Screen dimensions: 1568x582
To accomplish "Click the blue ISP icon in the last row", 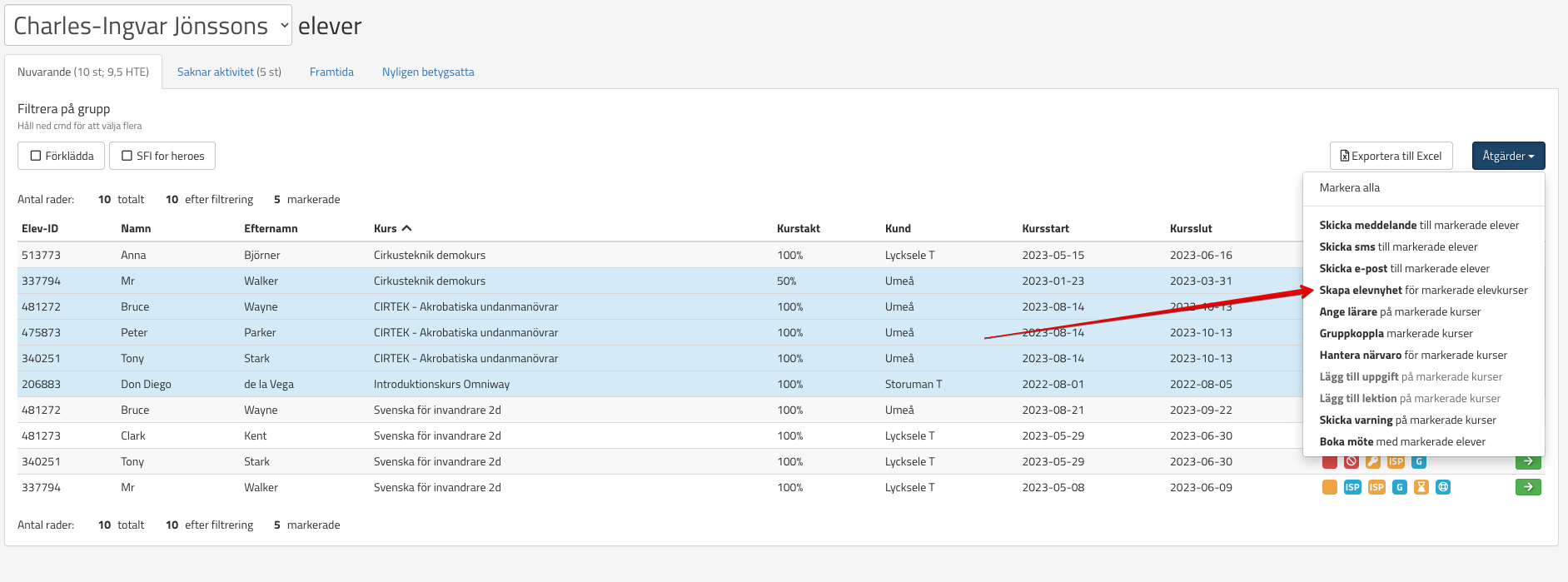I will point(1352,487).
